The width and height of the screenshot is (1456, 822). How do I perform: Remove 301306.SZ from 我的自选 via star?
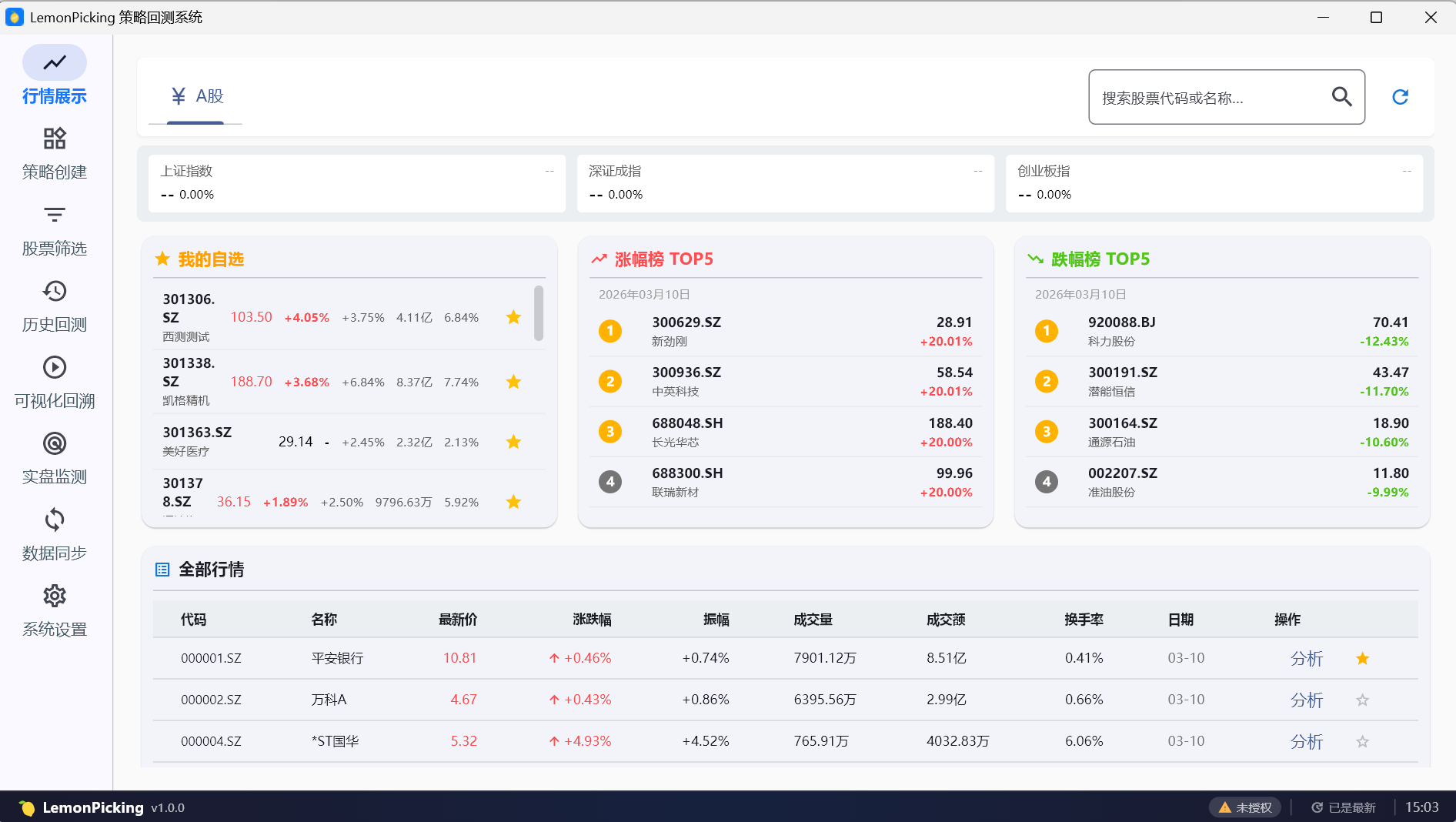(513, 318)
